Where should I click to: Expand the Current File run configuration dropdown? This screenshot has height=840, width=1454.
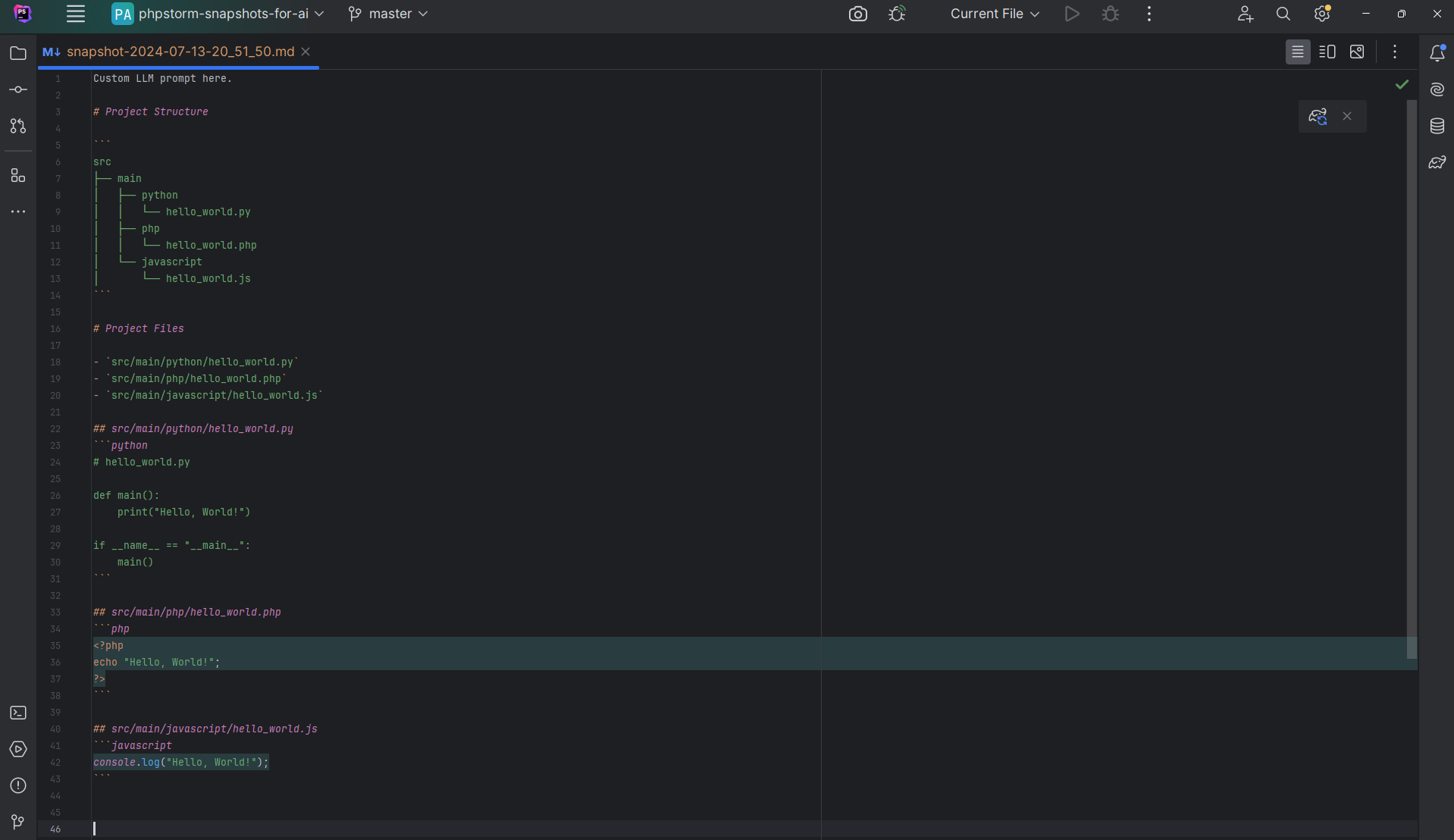[x=995, y=14]
